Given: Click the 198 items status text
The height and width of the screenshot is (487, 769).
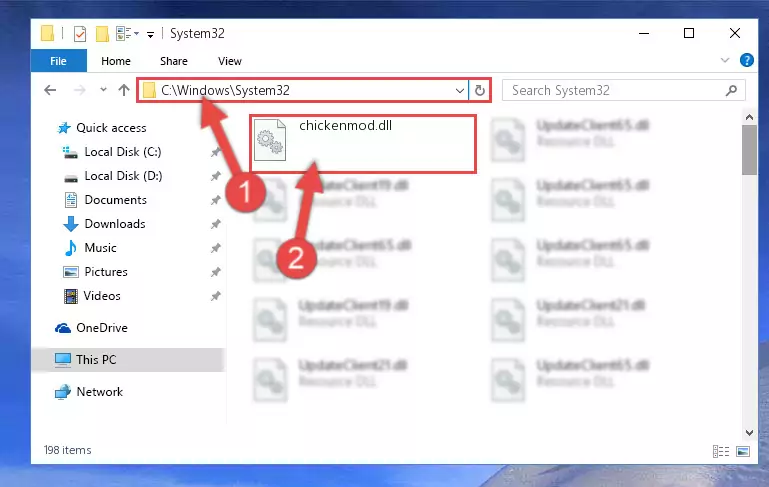Looking at the screenshot, I should [x=67, y=450].
